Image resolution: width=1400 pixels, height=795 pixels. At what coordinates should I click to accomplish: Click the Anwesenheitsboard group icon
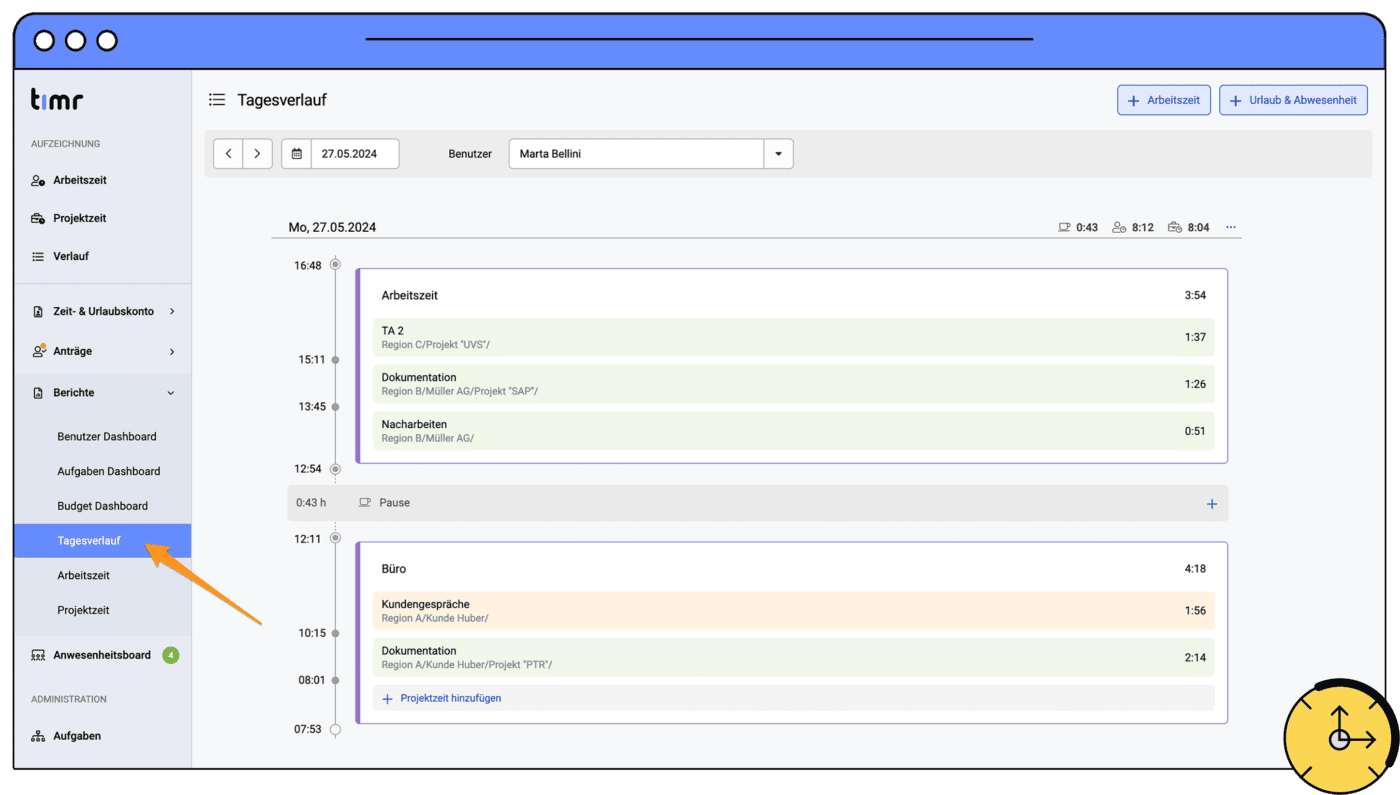[38, 655]
